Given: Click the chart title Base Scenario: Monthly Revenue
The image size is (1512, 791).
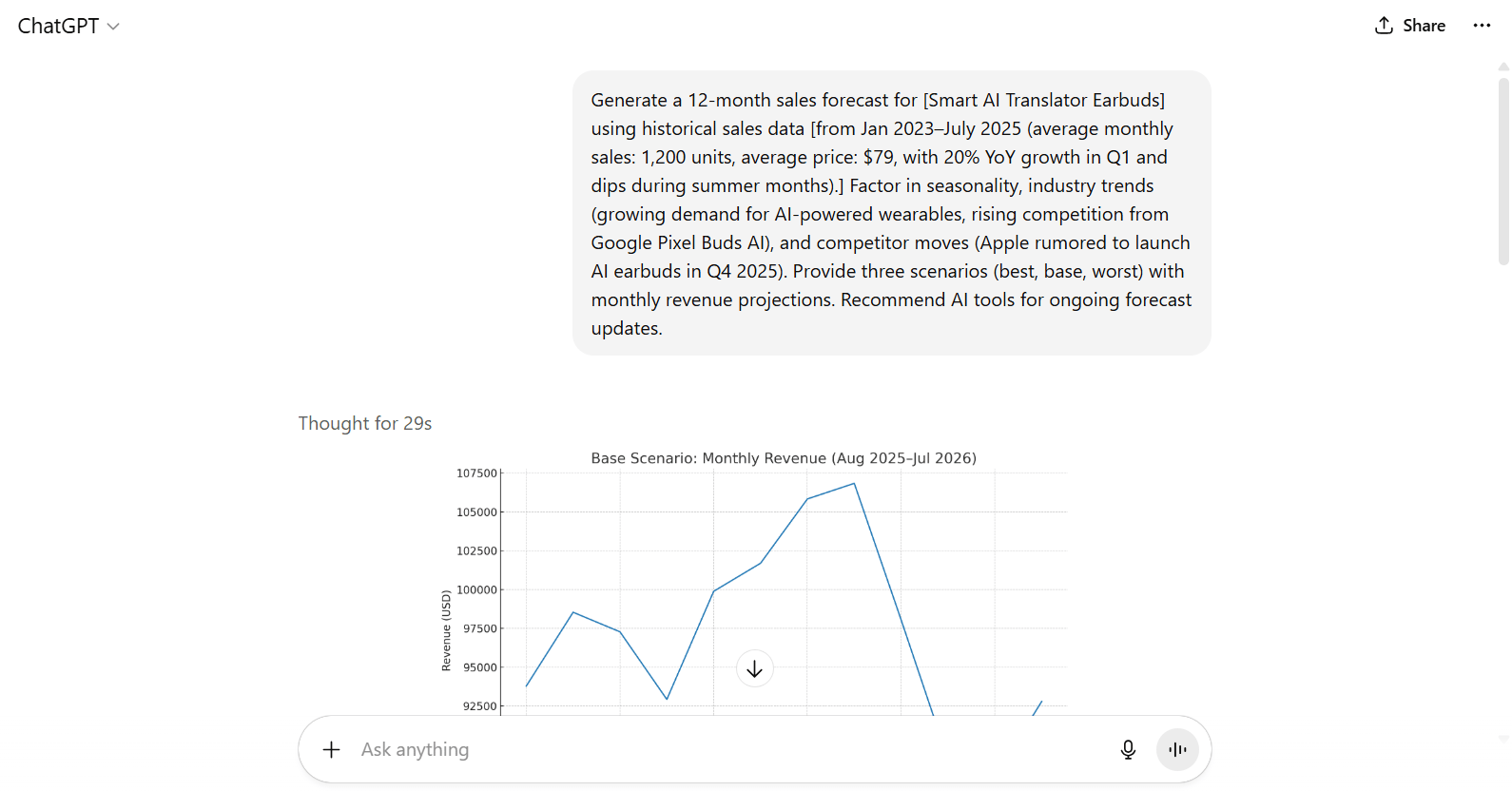Looking at the screenshot, I should [784, 458].
